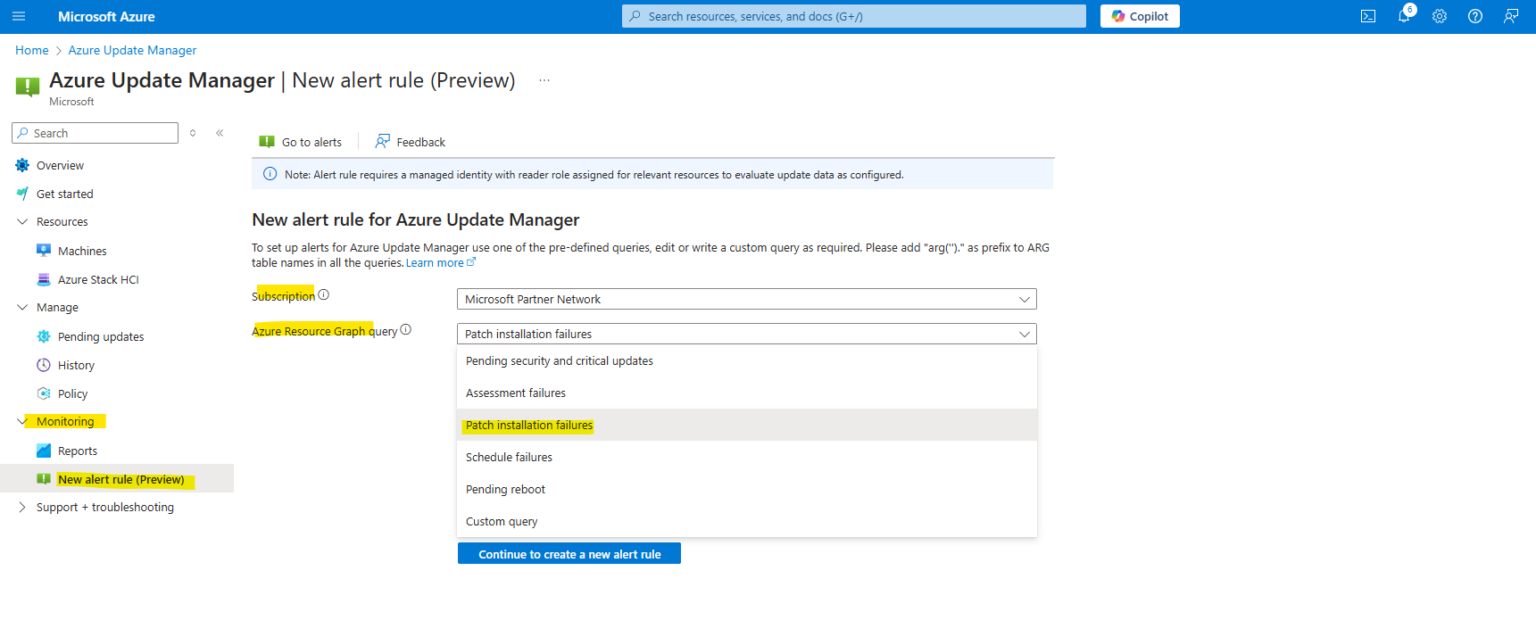Open the help question mark menu
1536x637 pixels.
(1475, 16)
